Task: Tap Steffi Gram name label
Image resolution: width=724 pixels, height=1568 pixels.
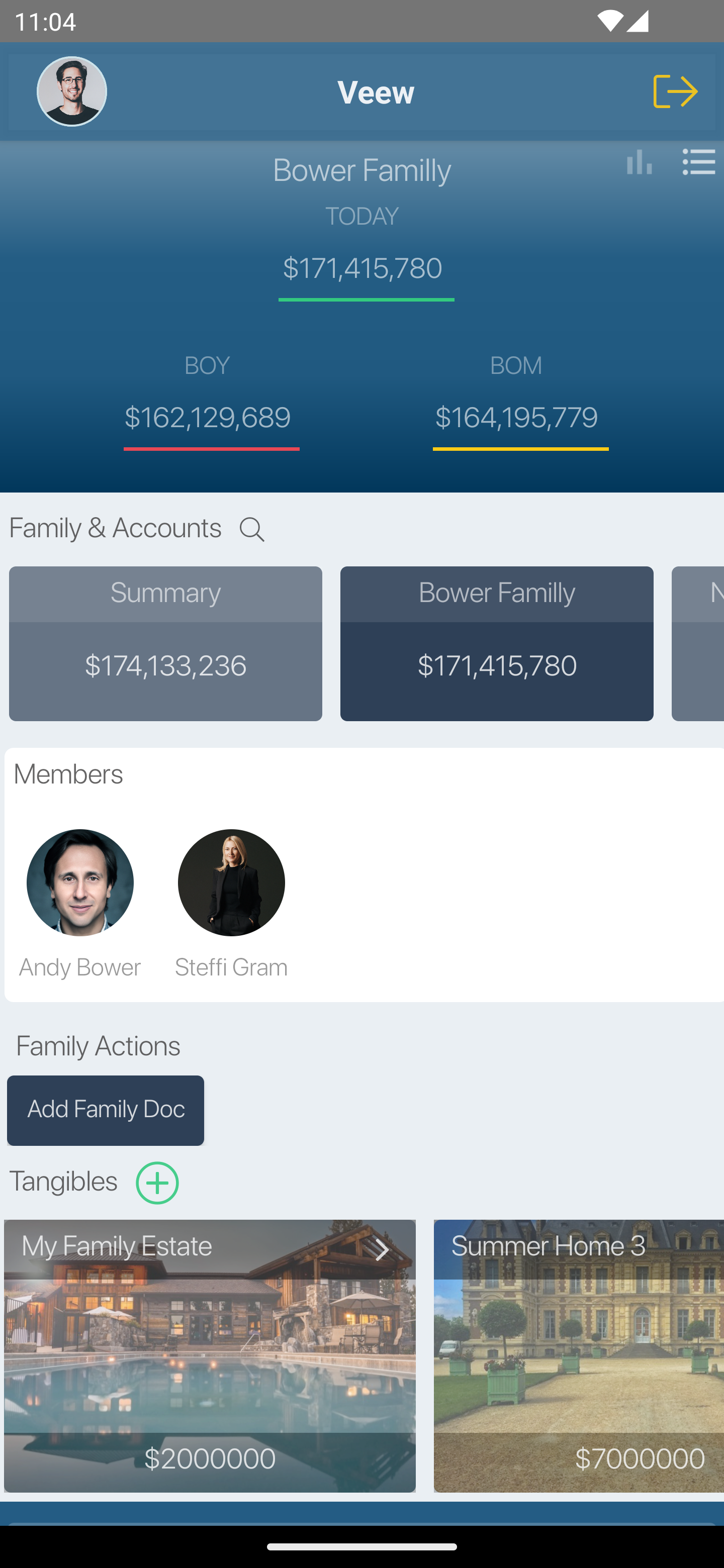Action: 231,967
